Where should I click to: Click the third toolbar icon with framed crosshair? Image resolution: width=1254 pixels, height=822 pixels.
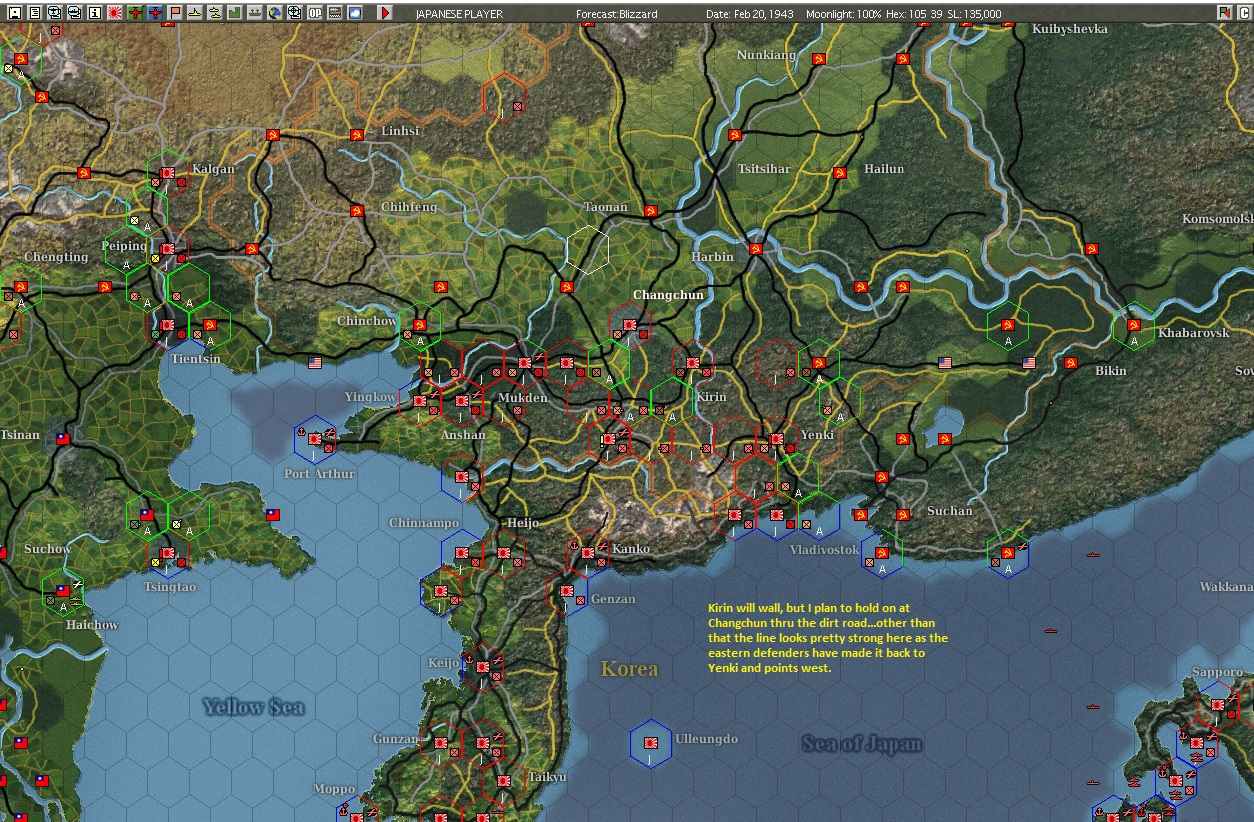tap(54, 13)
